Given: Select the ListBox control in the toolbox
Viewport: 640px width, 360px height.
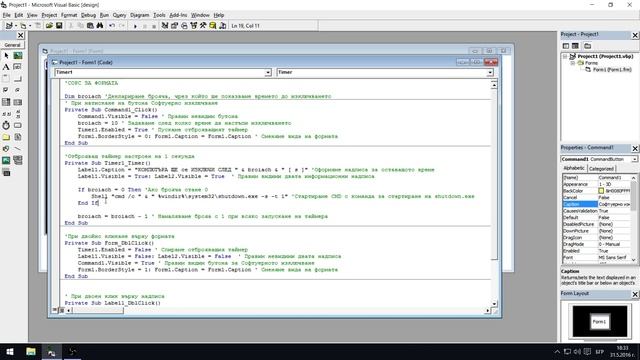Looking at the screenshot, I should tap(18, 102).
